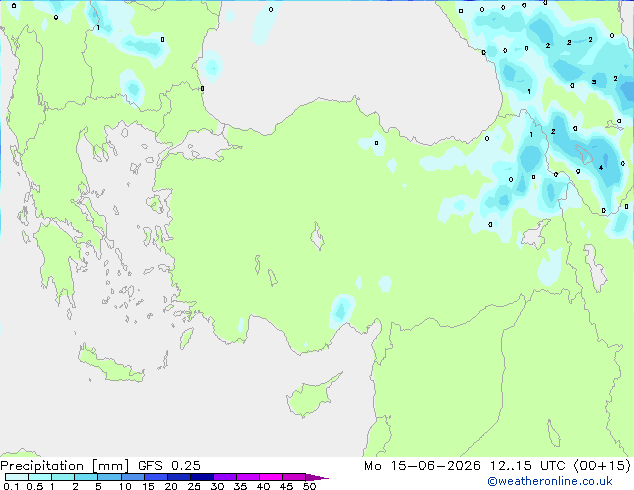Click the 0.5–1 mm legend color swatch

[40, 477]
